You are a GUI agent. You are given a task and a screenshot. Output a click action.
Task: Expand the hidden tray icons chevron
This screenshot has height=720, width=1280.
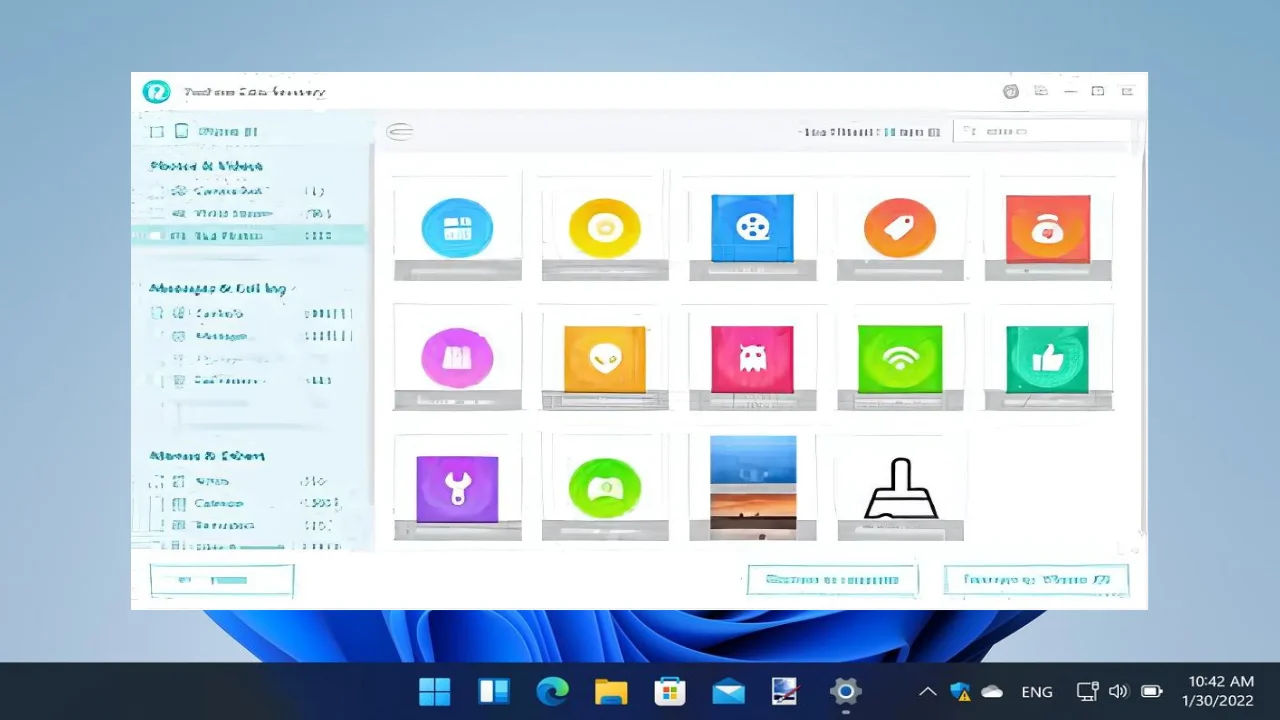coord(928,691)
